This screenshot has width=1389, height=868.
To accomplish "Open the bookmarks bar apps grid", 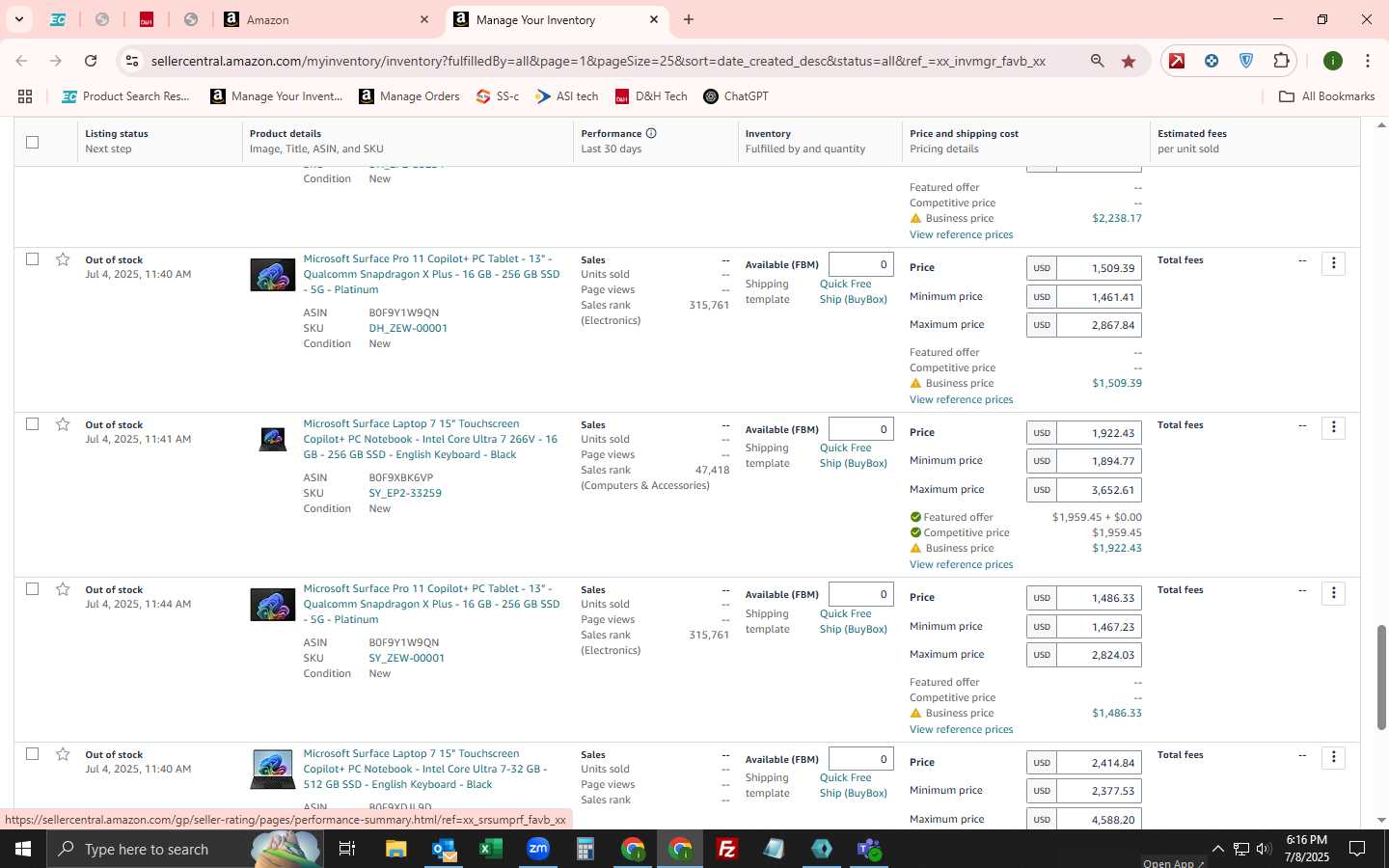I will [25, 96].
